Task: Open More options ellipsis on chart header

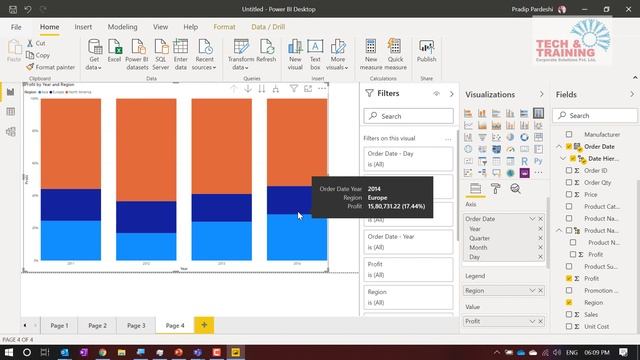Action: pos(322,89)
